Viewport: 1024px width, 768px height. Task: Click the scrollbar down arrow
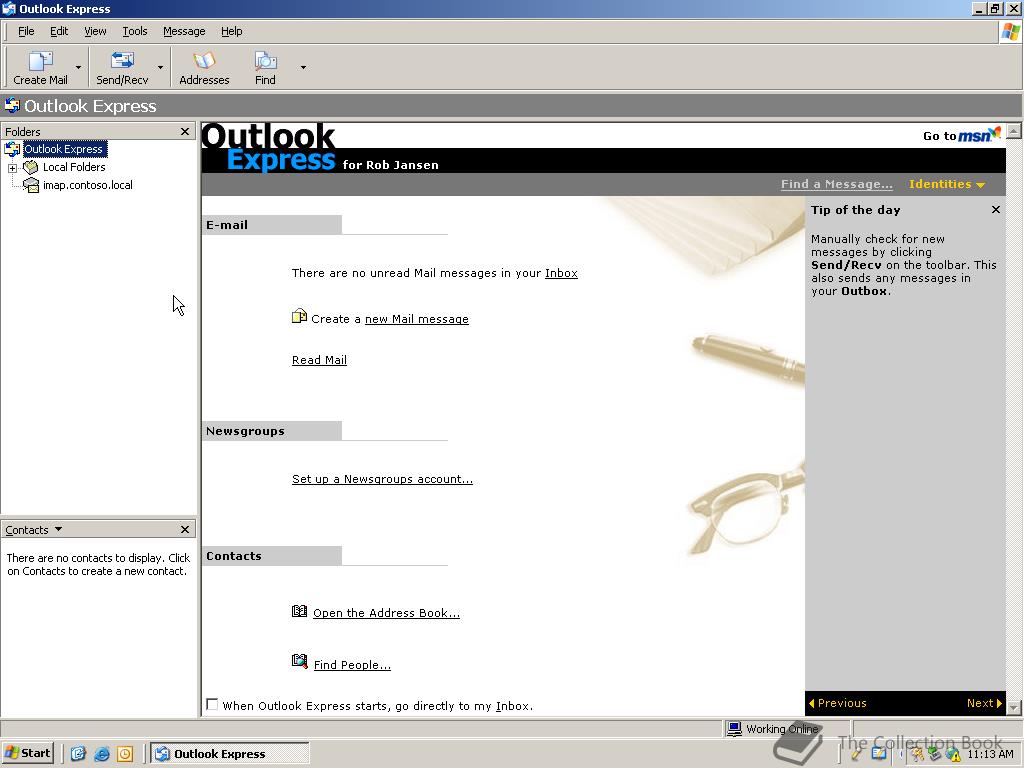click(1014, 707)
